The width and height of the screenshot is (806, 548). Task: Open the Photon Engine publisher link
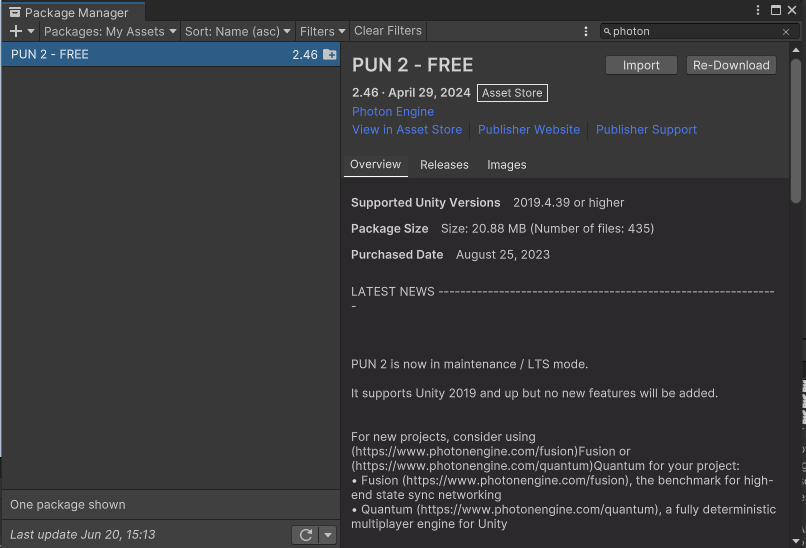393,112
